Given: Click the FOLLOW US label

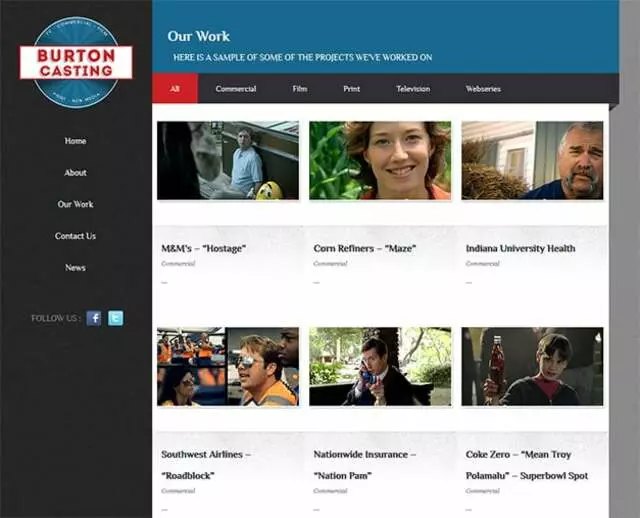Looking at the screenshot, I should 56,318.
